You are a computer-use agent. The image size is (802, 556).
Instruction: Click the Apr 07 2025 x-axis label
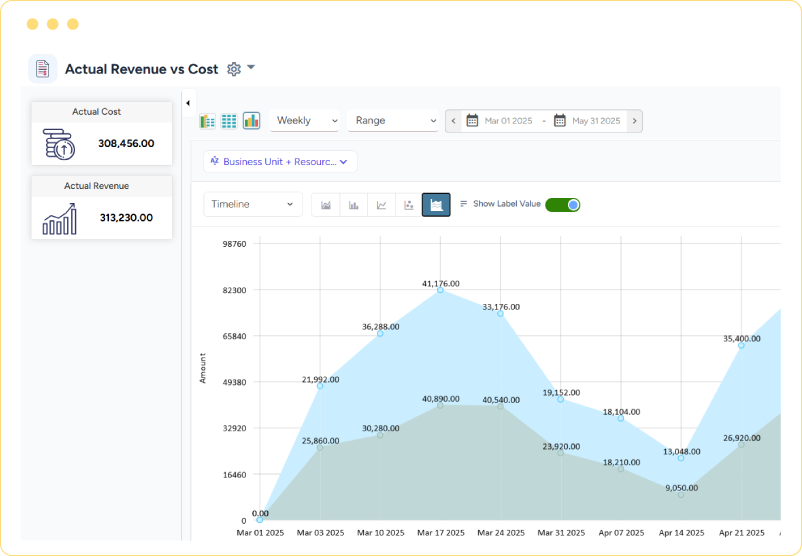(x=621, y=533)
